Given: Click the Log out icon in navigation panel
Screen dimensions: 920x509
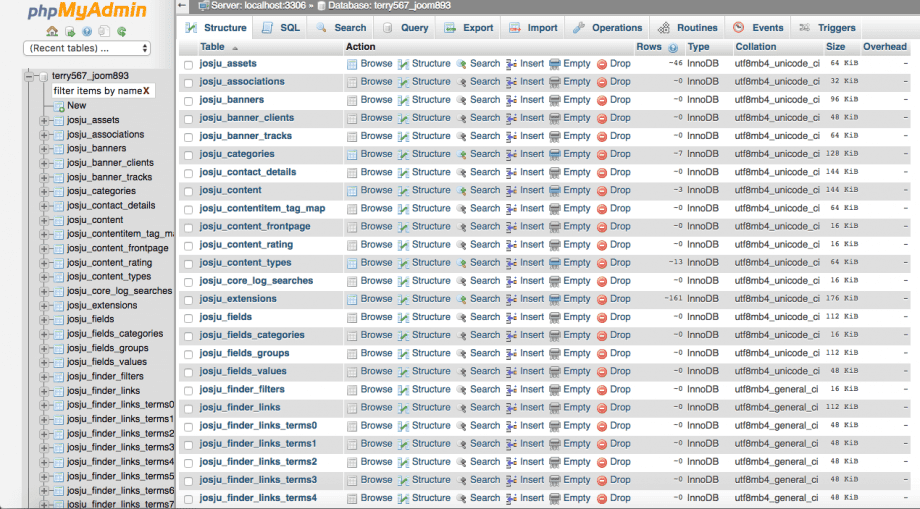Looking at the screenshot, I should (x=70, y=32).
